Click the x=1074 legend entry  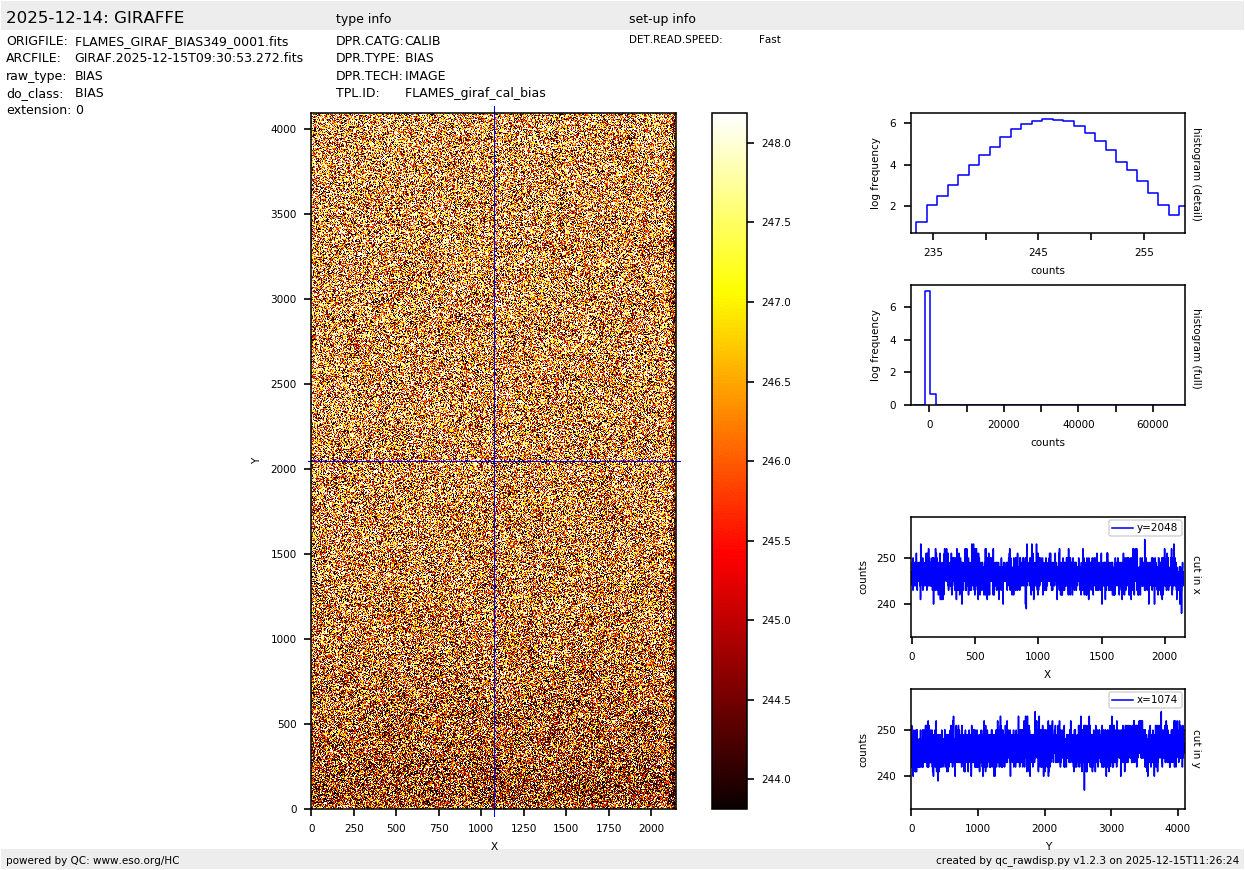pos(1145,700)
